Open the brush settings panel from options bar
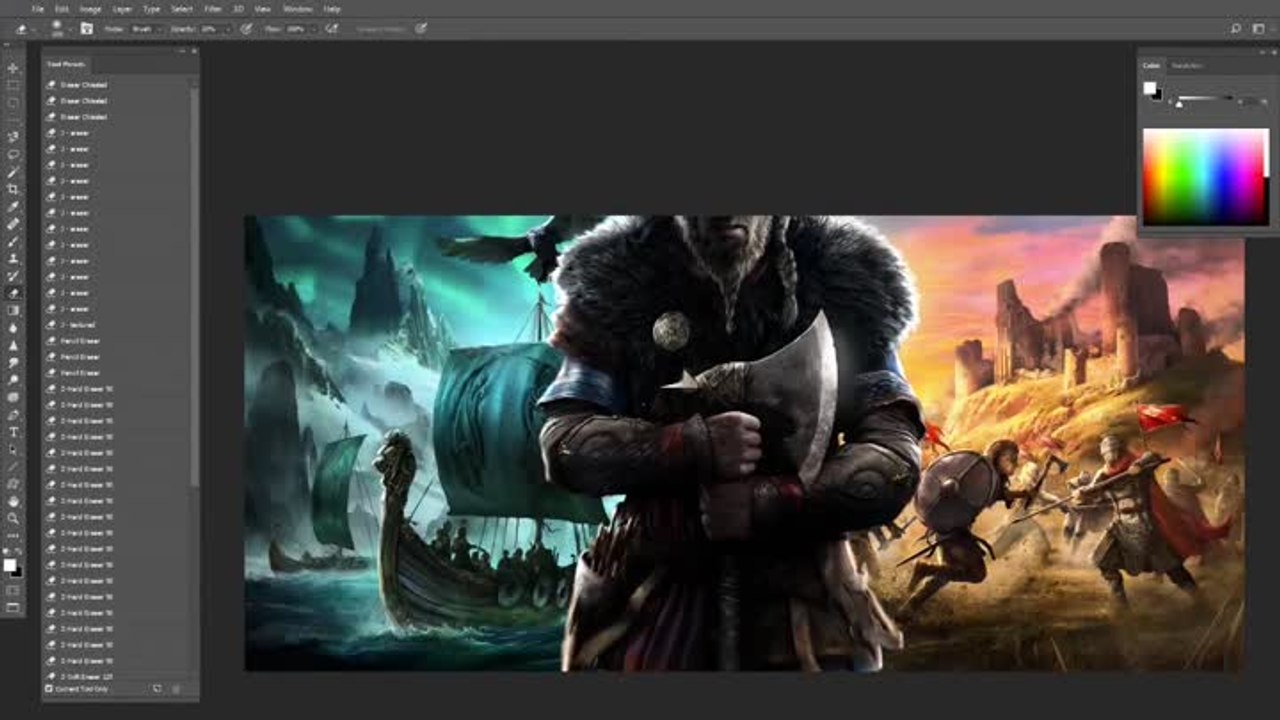1280x720 pixels. tap(87, 29)
